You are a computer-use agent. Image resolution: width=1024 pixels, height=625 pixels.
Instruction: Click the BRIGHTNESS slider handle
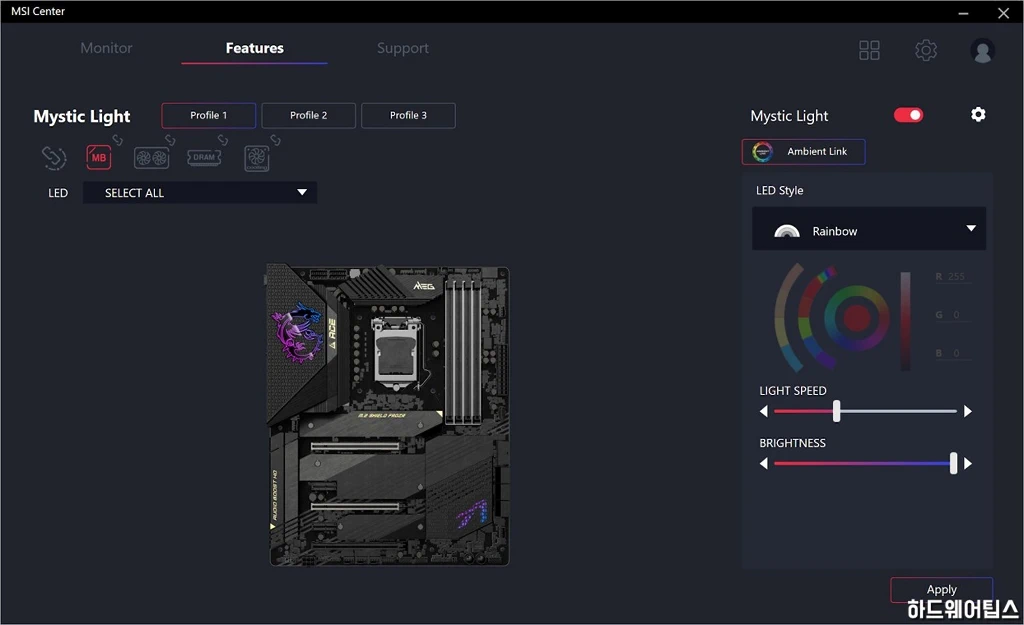pos(953,463)
